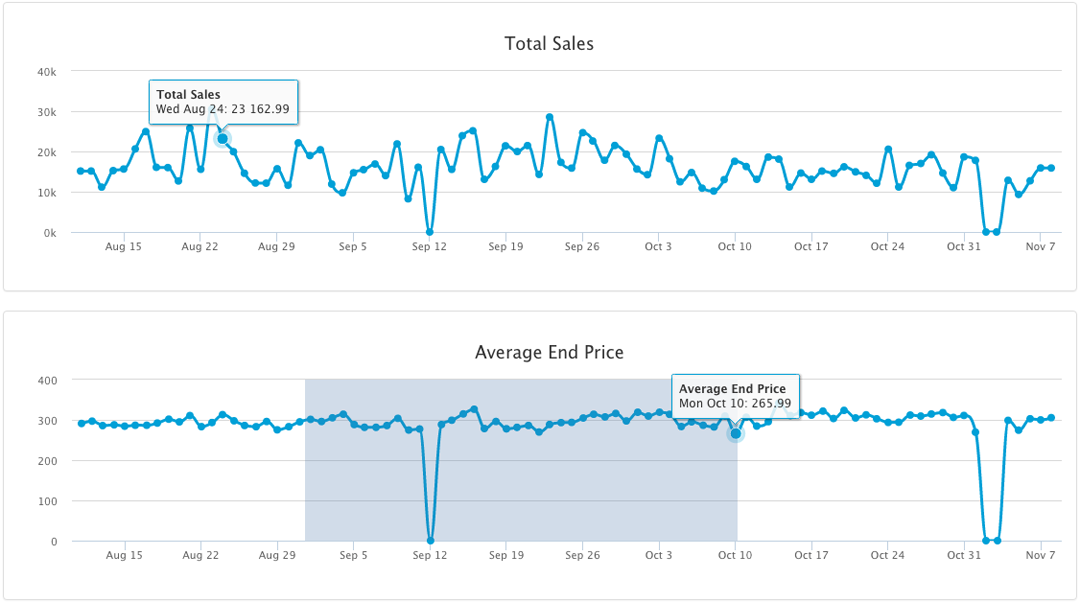The height and width of the screenshot is (602, 1080).
Task: Click the 400 y-axis label on Average End Price
Action: (x=47, y=380)
